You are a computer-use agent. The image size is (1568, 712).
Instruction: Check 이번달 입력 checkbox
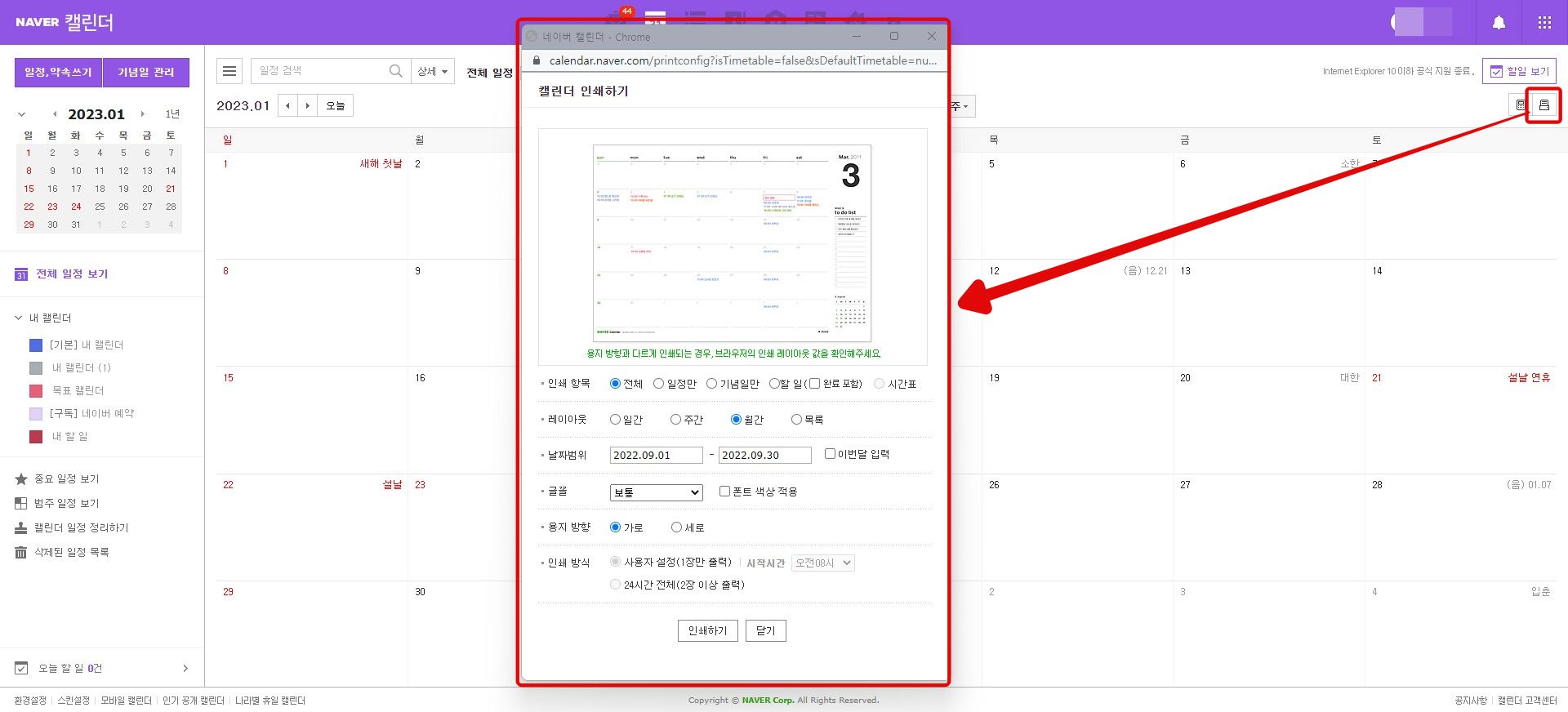coord(830,454)
